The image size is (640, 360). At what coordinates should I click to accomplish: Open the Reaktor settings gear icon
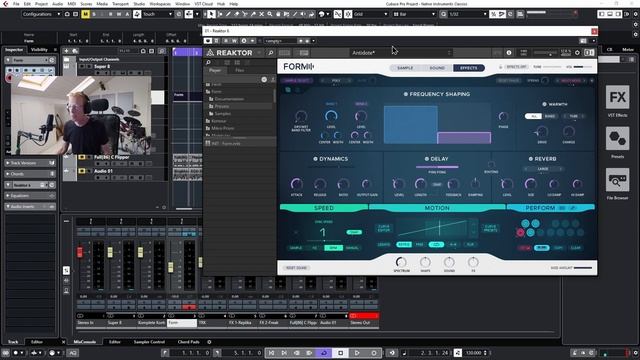[x=577, y=53]
